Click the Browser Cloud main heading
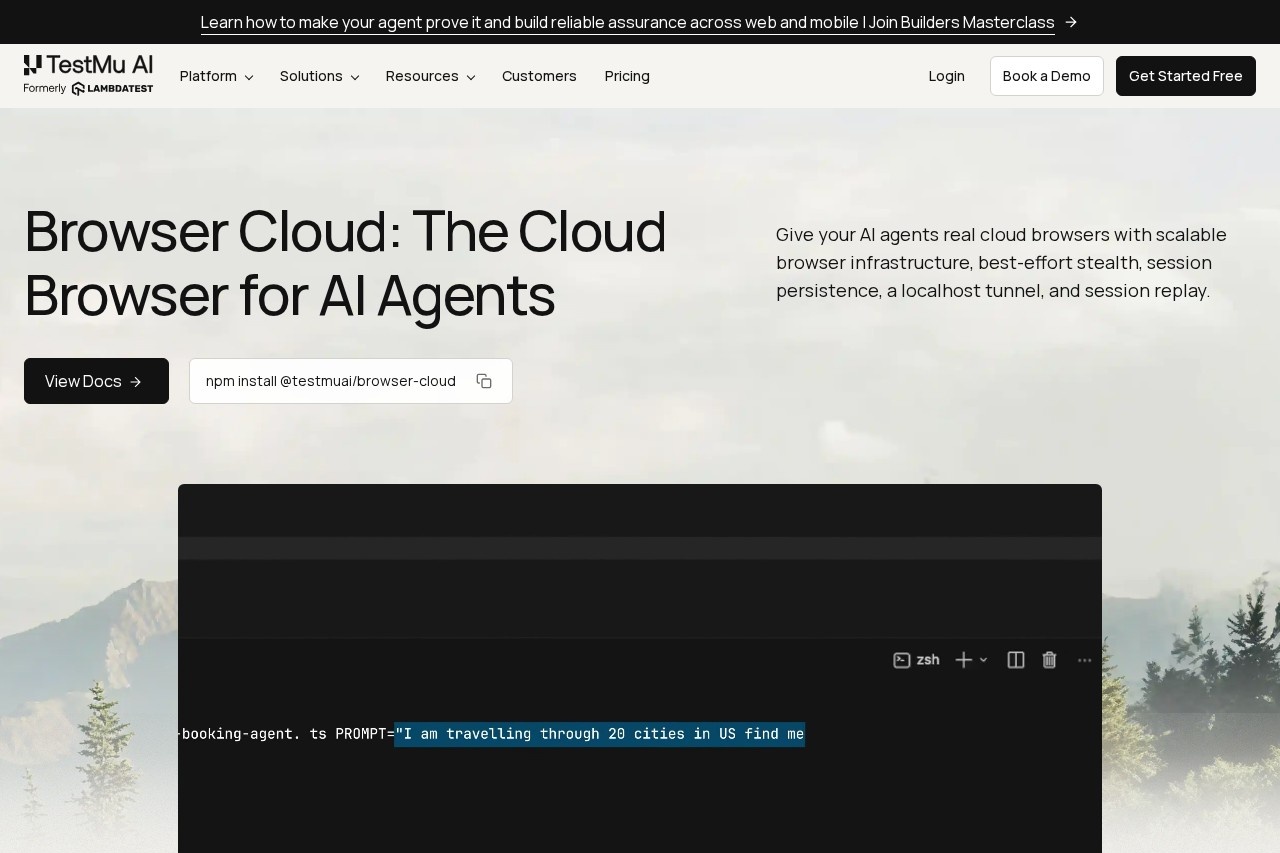The width and height of the screenshot is (1280, 853). 345,263
